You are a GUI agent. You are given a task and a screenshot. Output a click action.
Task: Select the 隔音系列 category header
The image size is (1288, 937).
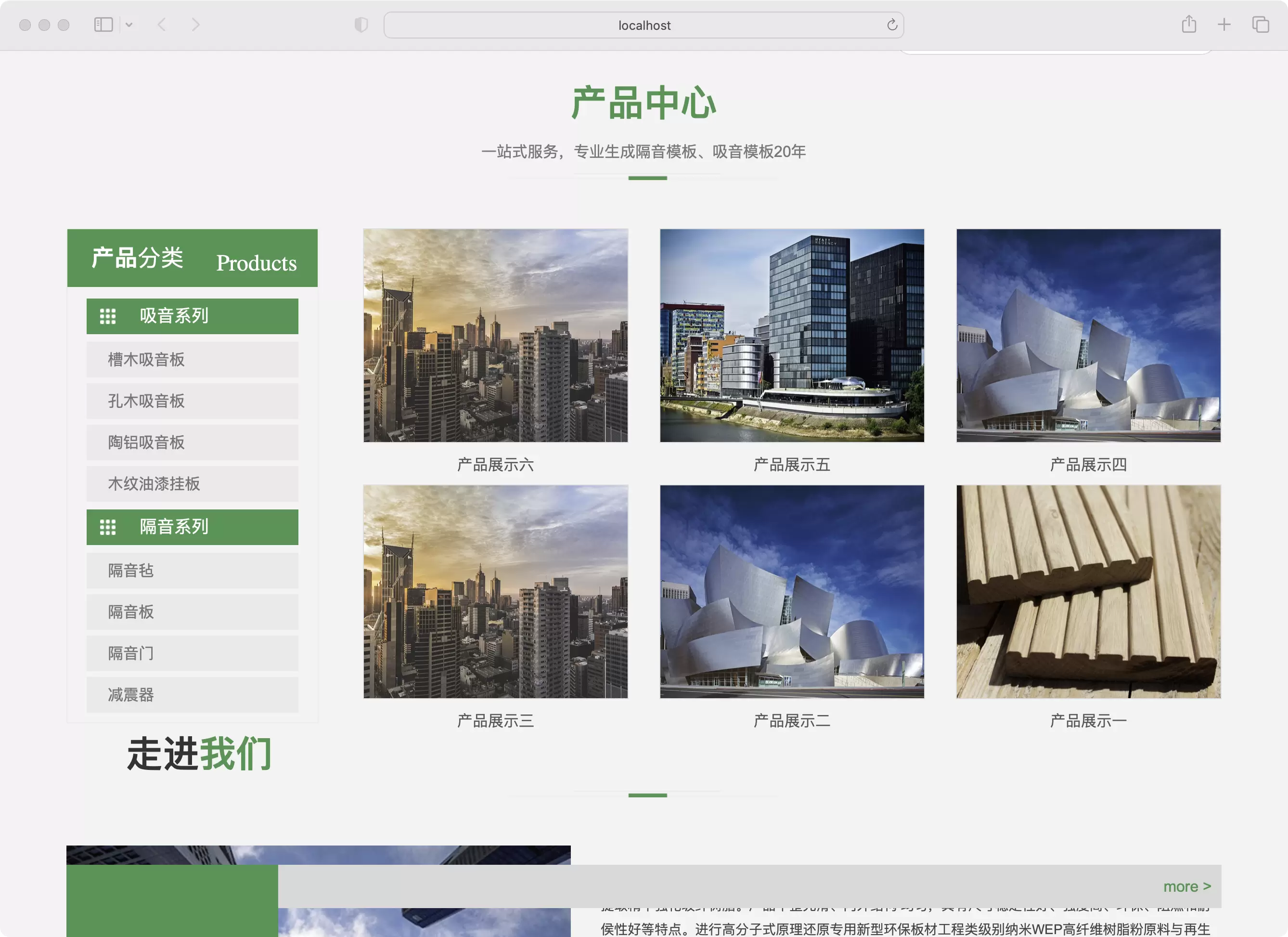coord(192,527)
